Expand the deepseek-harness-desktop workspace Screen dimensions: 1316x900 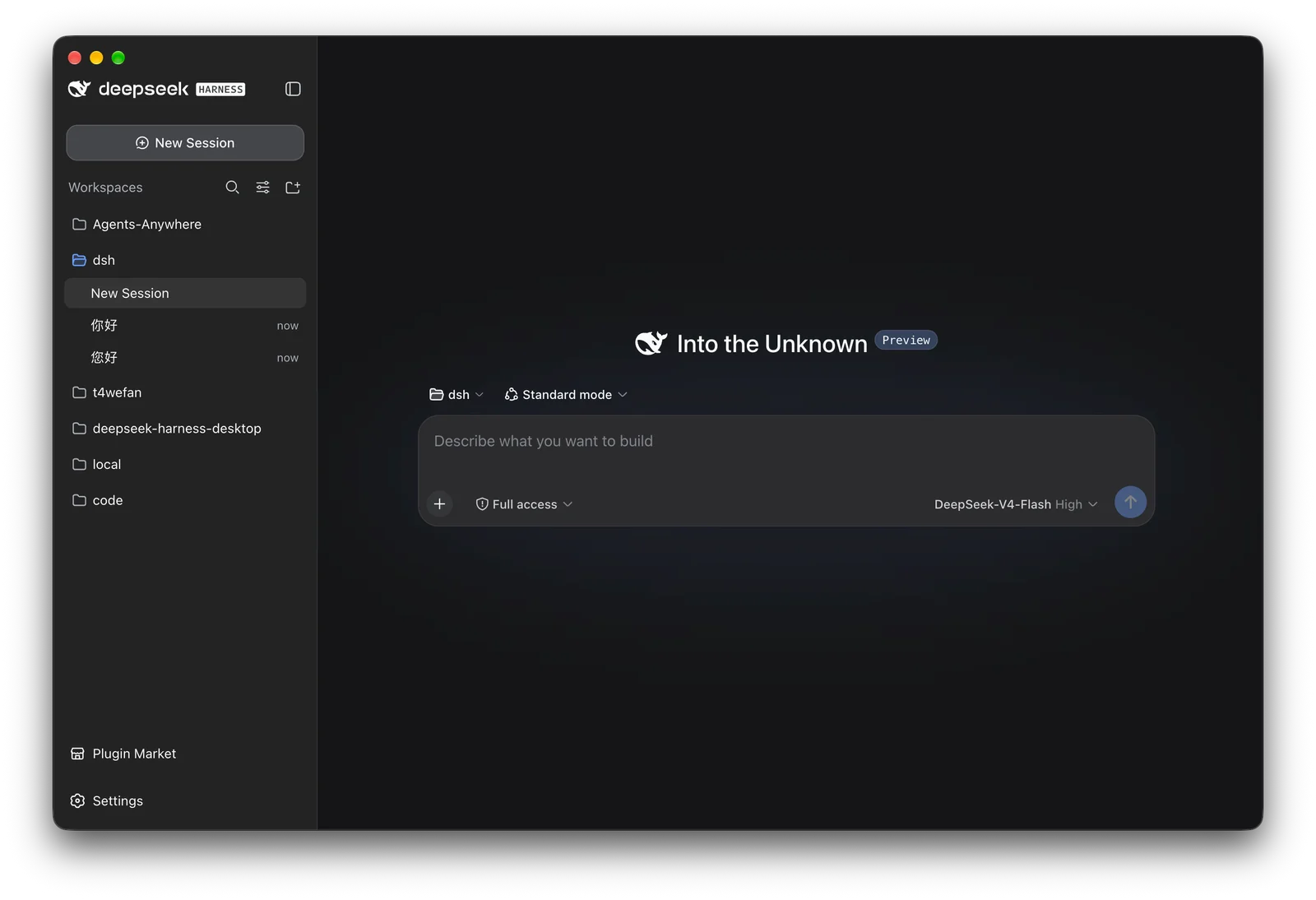pyautogui.click(x=185, y=429)
